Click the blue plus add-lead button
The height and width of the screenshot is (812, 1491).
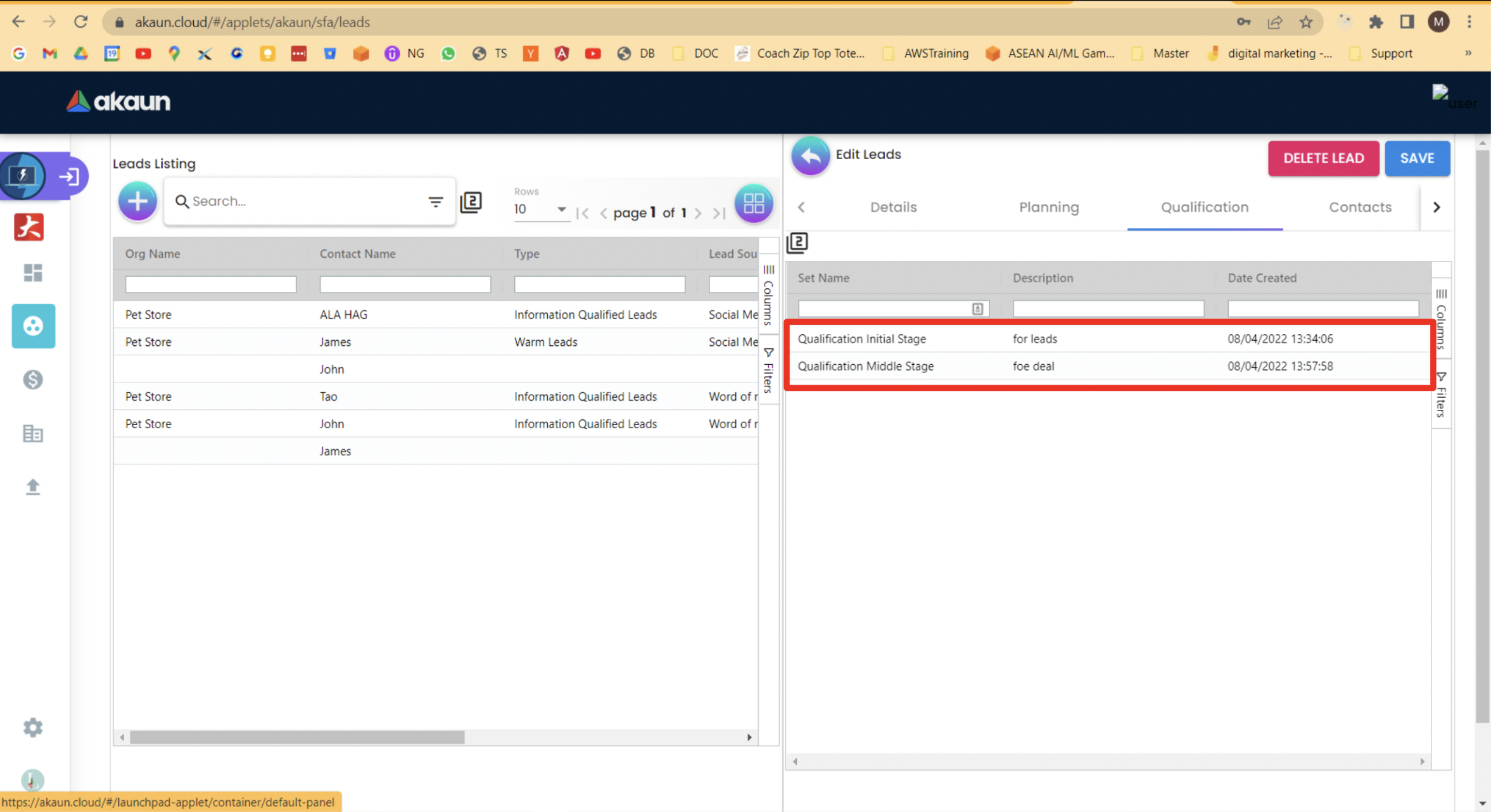137,201
